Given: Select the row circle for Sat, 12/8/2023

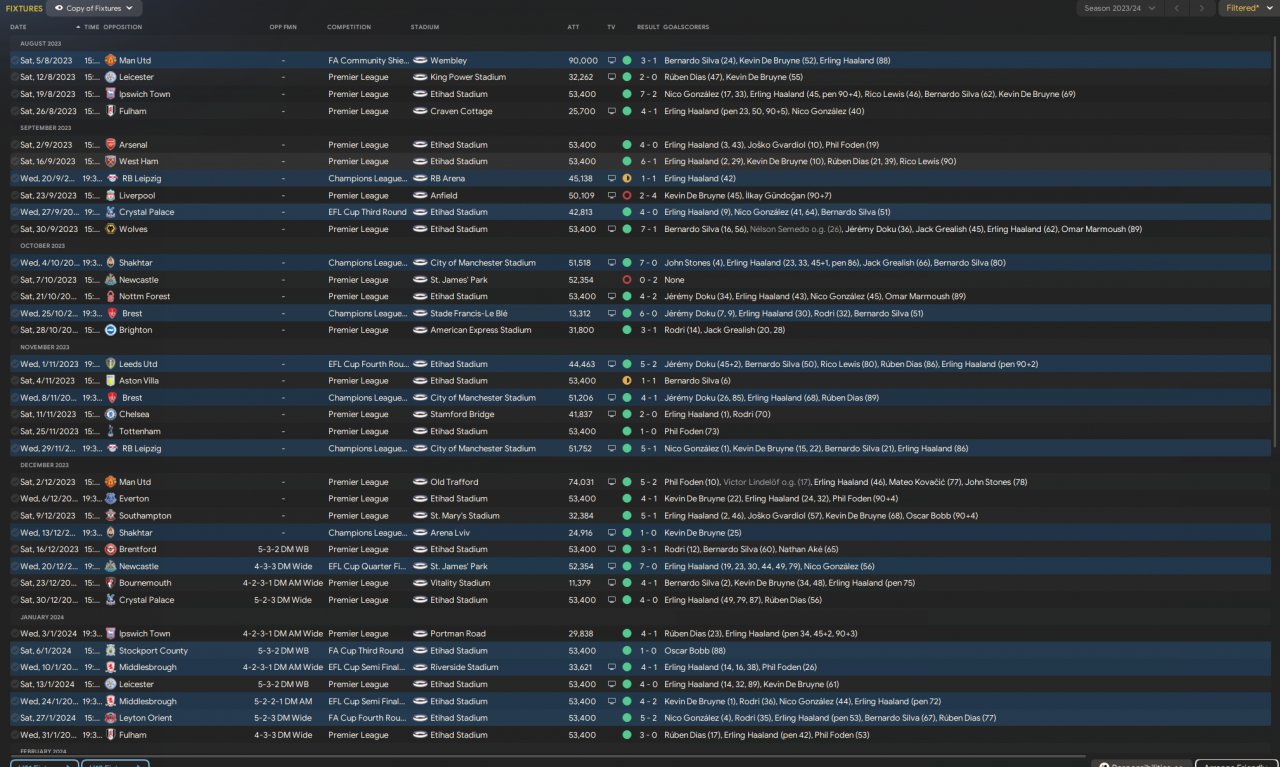Looking at the screenshot, I should pyautogui.click(x=14, y=77).
